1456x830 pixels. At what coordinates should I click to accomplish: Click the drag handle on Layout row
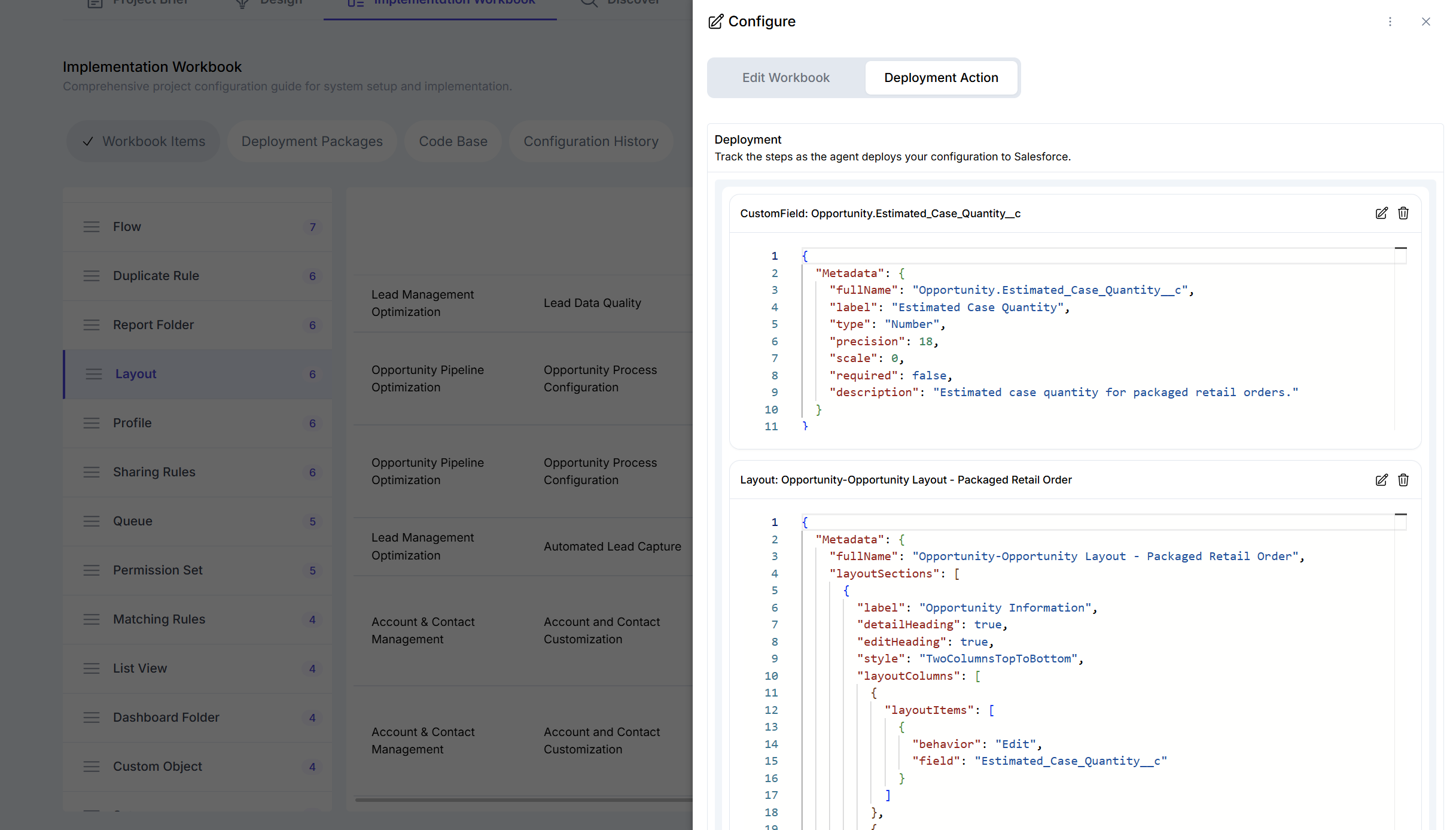[94, 374]
